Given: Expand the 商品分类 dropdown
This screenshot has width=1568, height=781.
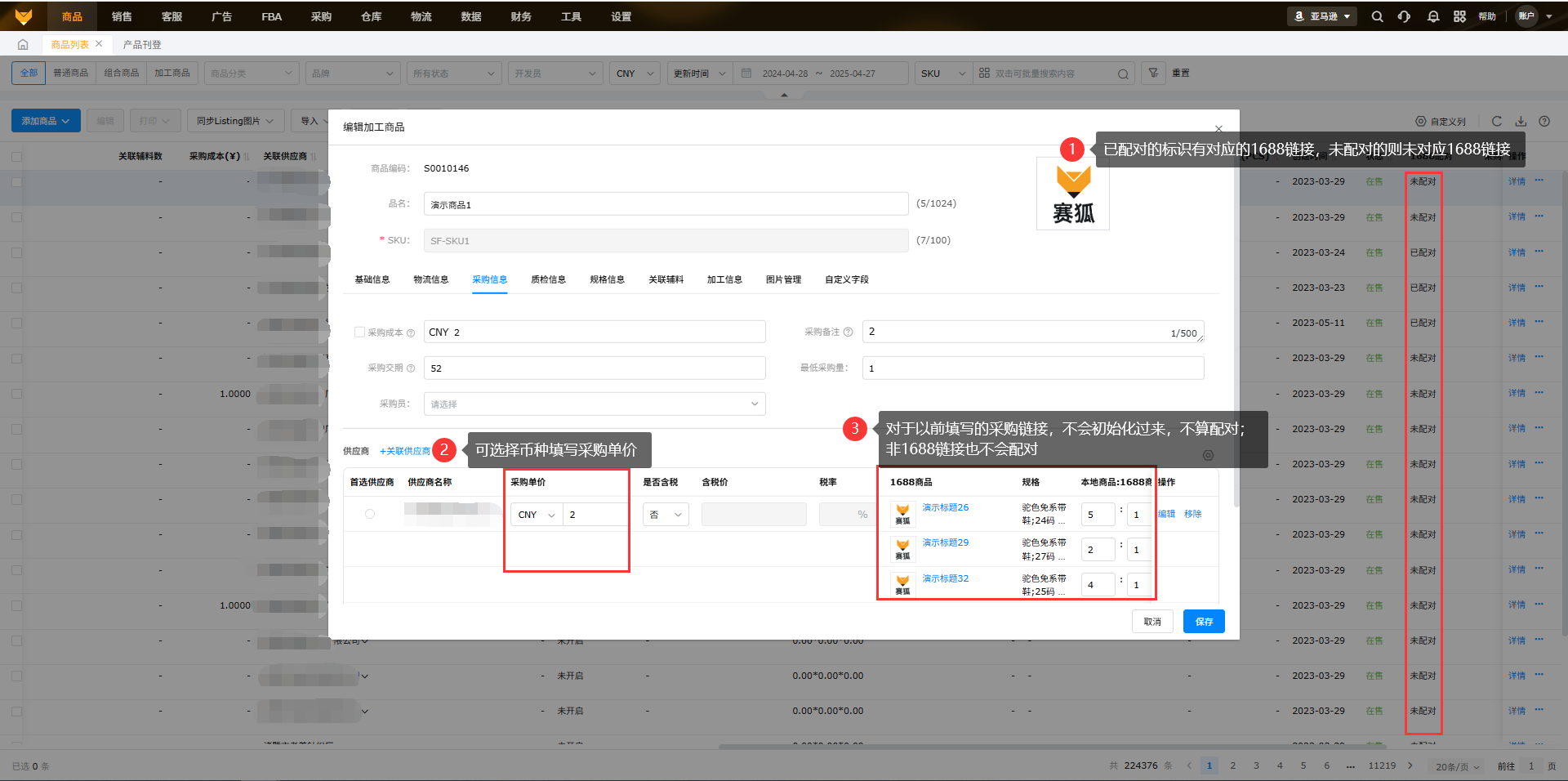Looking at the screenshot, I should click(x=252, y=74).
